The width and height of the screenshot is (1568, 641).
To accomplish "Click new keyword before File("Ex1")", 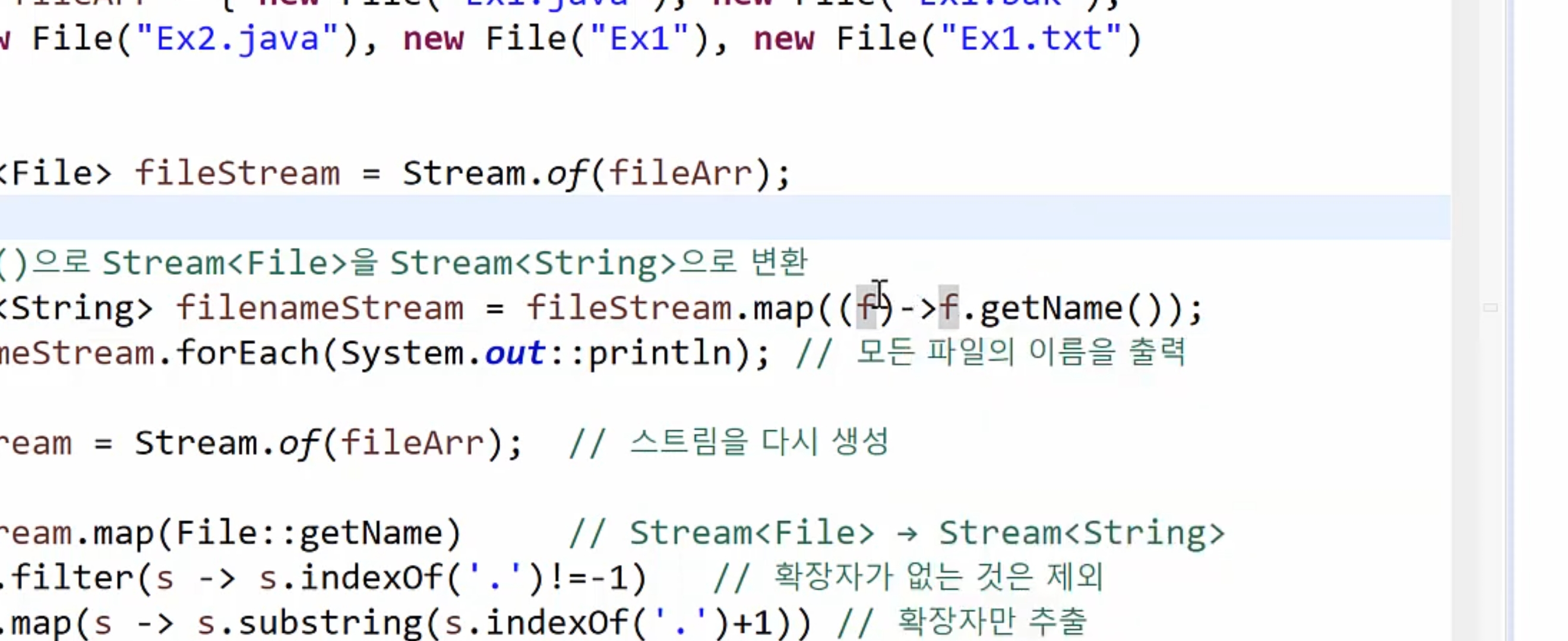I will click(x=433, y=39).
